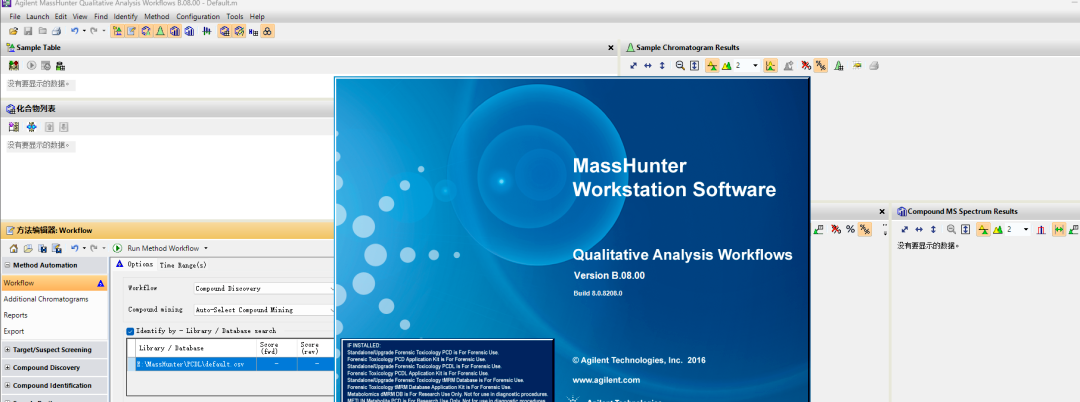Screen dimensions: 1080x402
Task: Click the zoom out magnifier in Compound MS Spectrum toolbar
Action: tap(951, 229)
